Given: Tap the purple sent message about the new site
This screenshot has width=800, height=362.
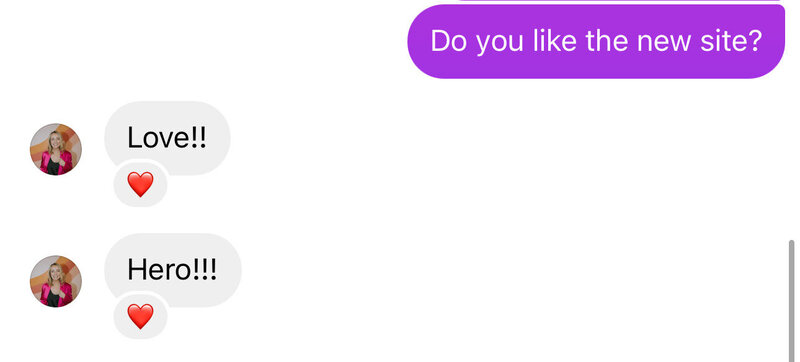Looking at the screenshot, I should [x=596, y=41].
